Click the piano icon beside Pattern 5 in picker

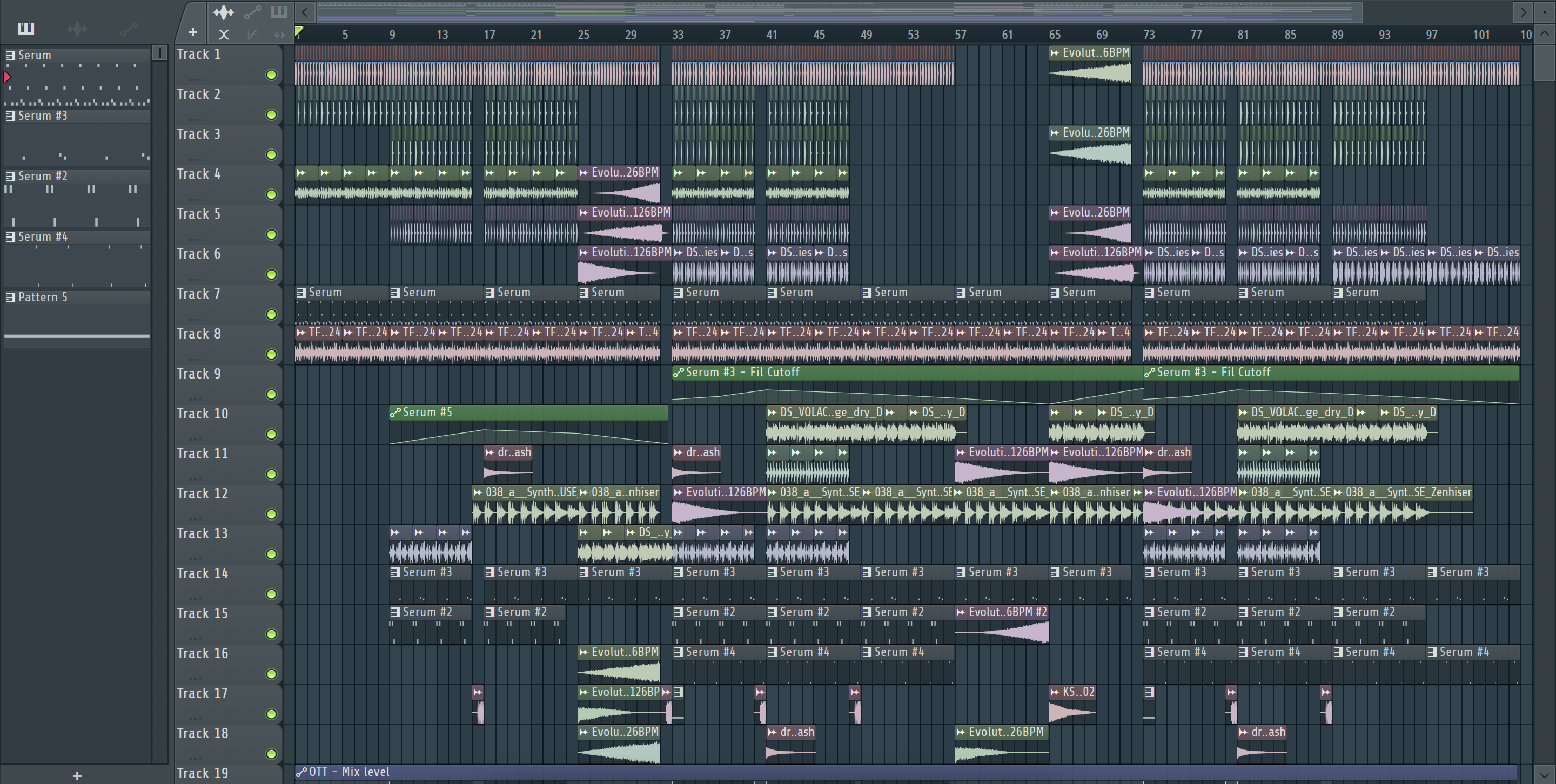pyautogui.click(x=10, y=297)
